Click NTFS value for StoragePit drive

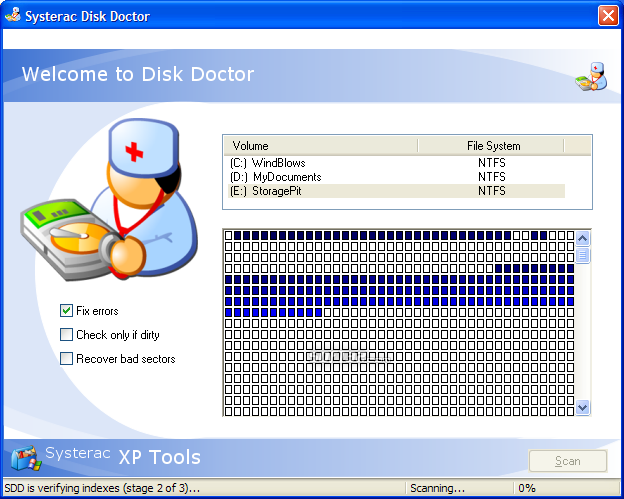click(492, 191)
